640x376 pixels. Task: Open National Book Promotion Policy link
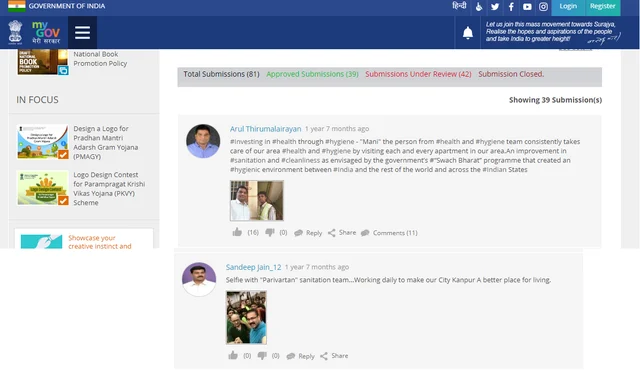[100, 59]
